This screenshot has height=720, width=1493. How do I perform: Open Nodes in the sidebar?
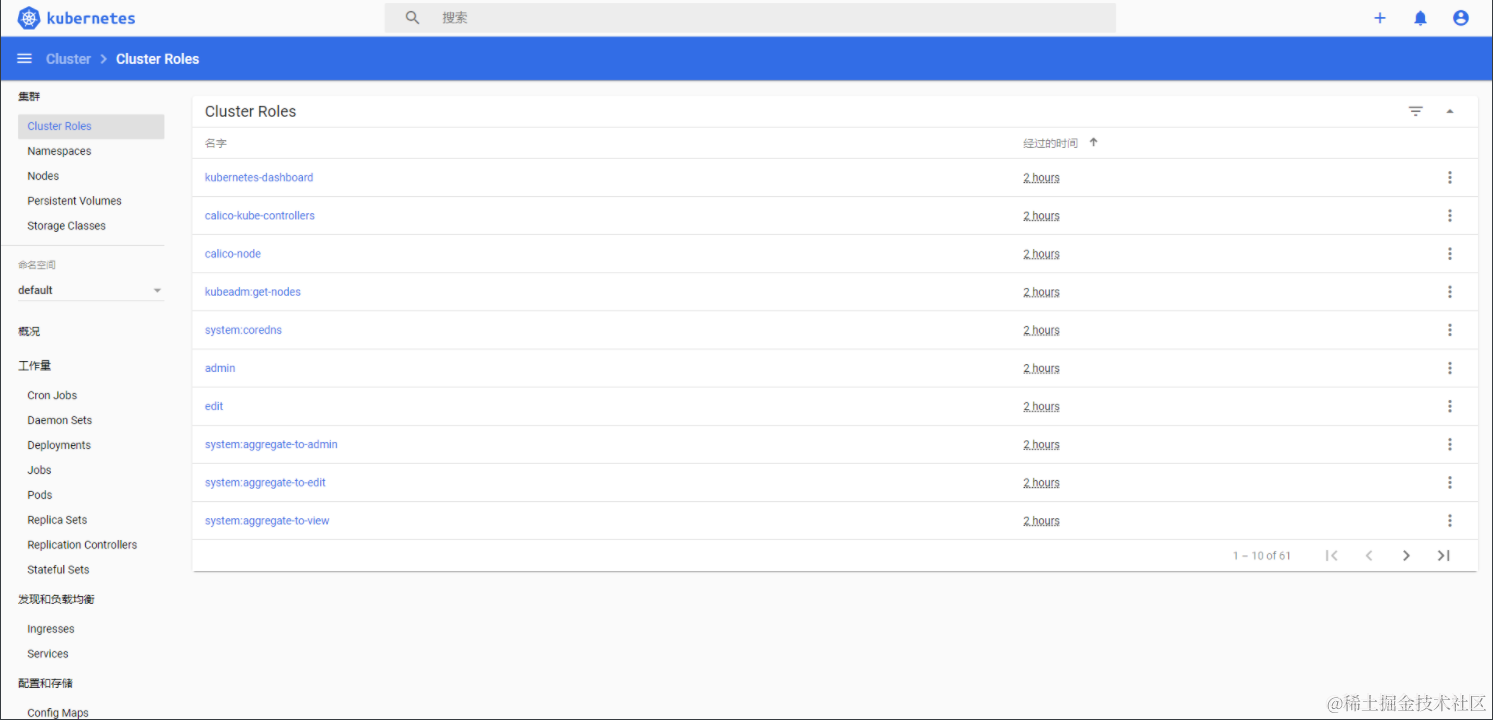tap(43, 176)
